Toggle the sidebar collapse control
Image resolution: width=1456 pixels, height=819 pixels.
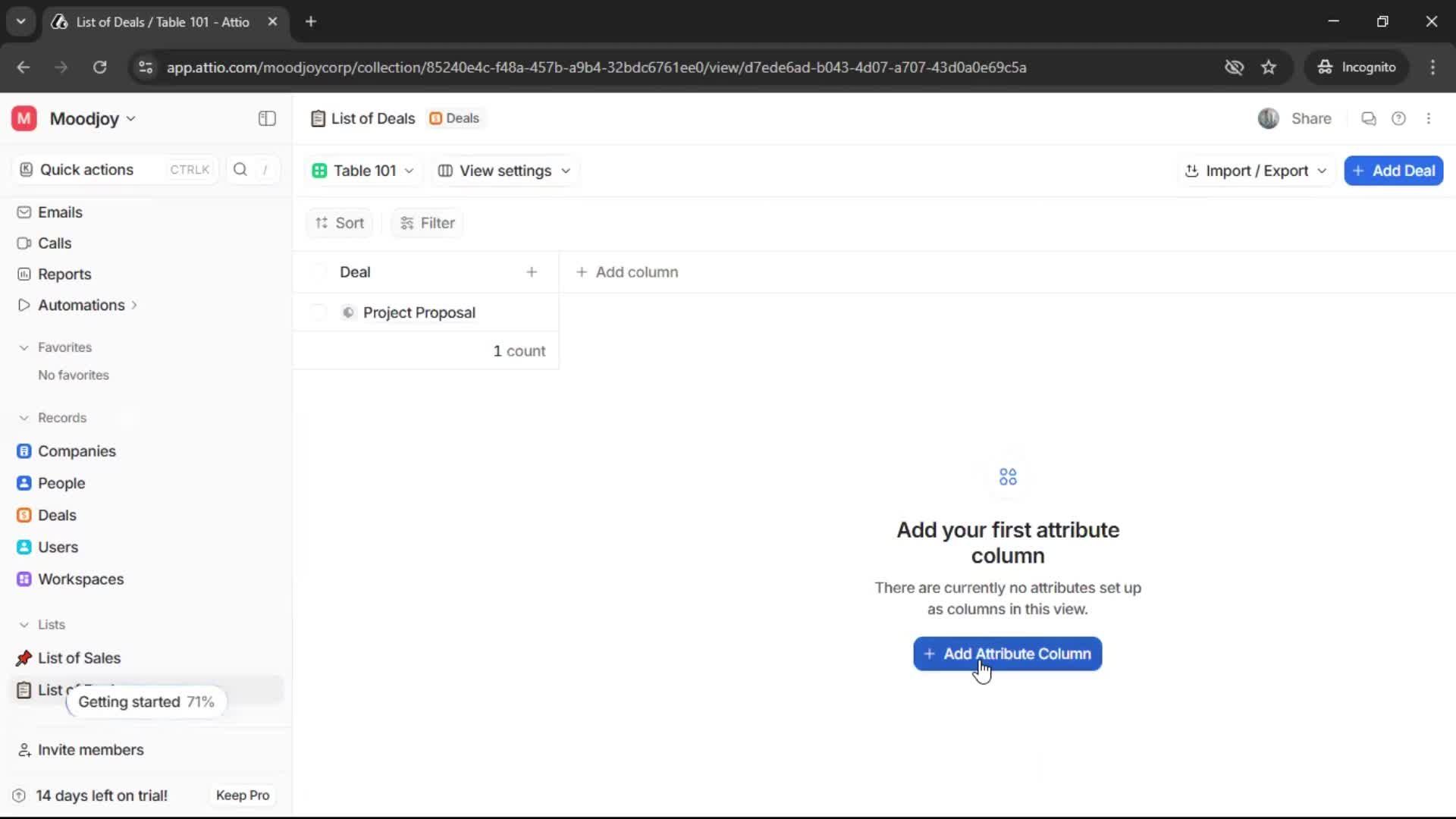(x=266, y=118)
